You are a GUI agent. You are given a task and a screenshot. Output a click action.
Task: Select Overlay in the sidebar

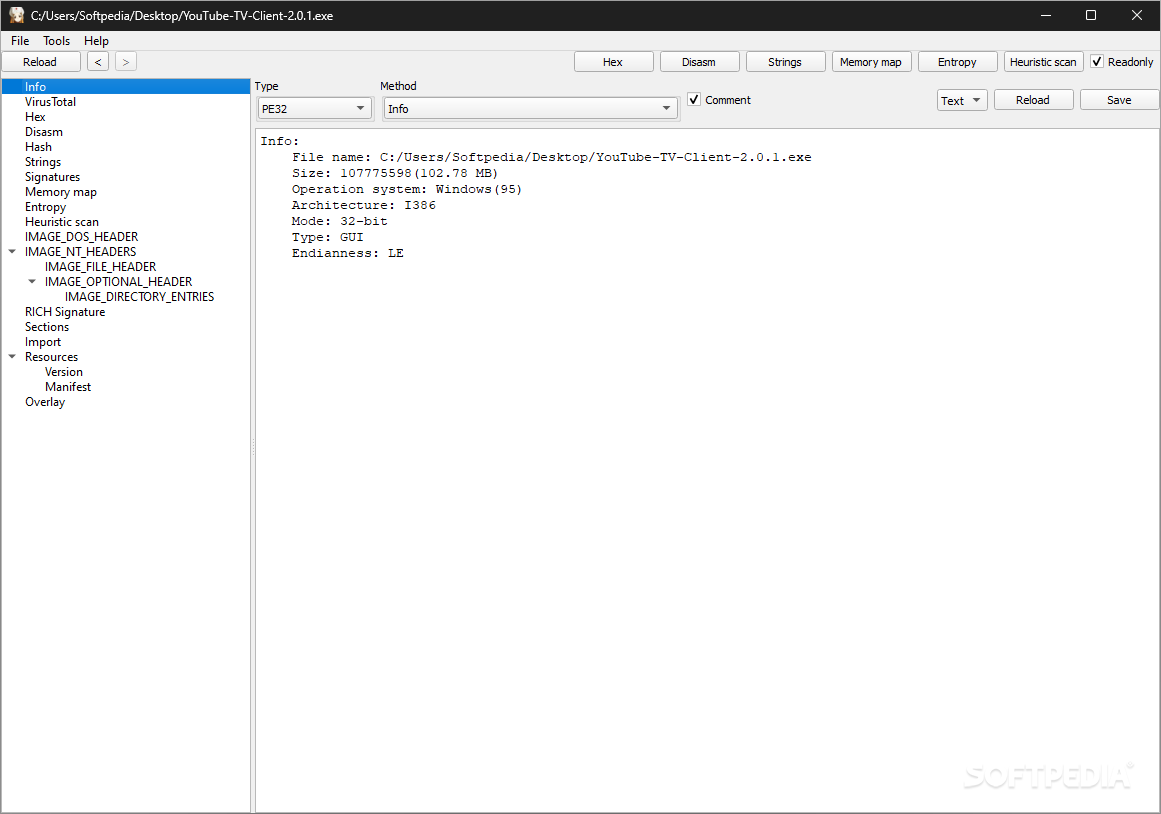tap(45, 402)
